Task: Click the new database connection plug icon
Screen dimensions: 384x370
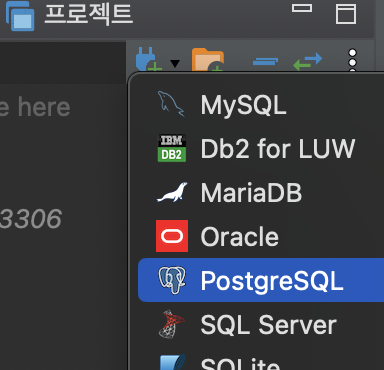Action: click(x=148, y=59)
